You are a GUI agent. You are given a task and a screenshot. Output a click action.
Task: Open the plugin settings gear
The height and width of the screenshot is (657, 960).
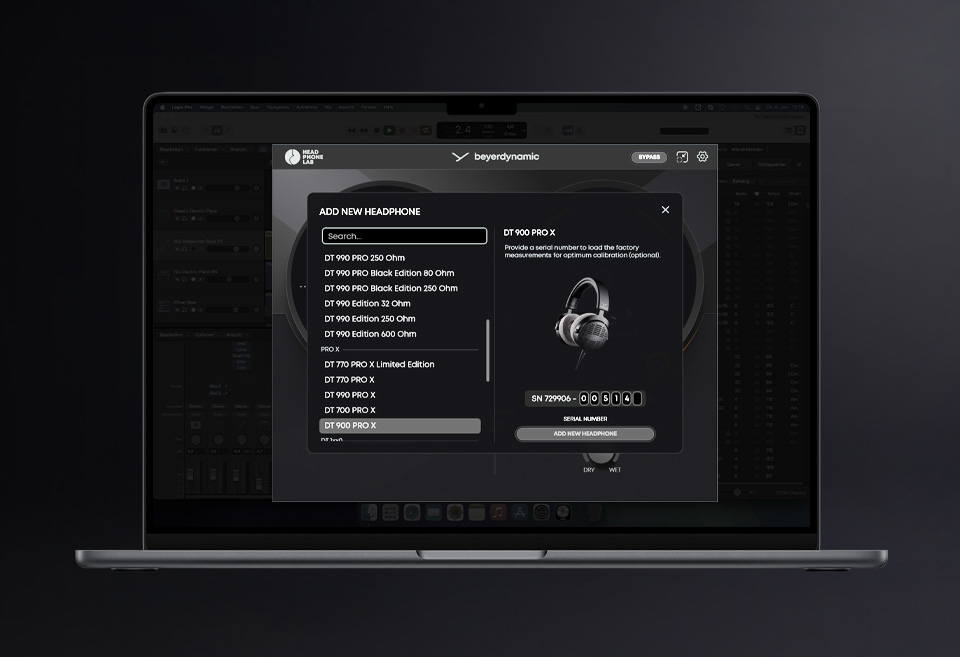click(x=702, y=157)
